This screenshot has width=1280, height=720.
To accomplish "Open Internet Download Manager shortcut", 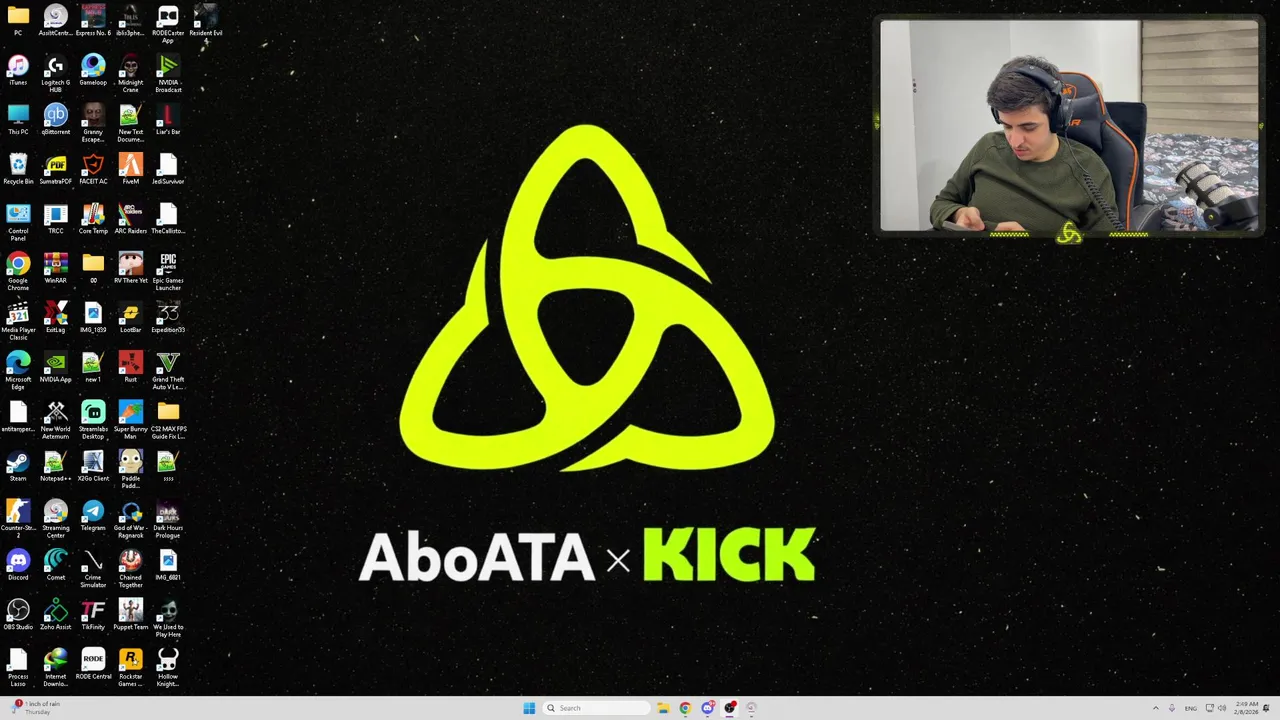I will point(56,668).
